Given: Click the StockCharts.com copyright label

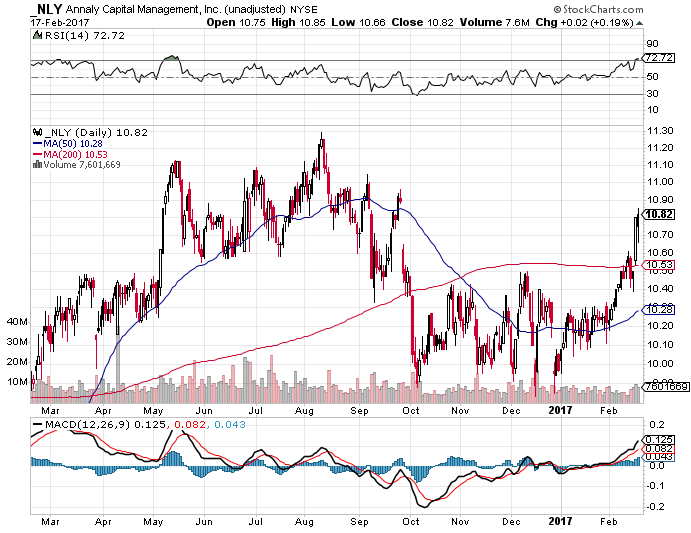Looking at the screenshot, I should 598,9.
